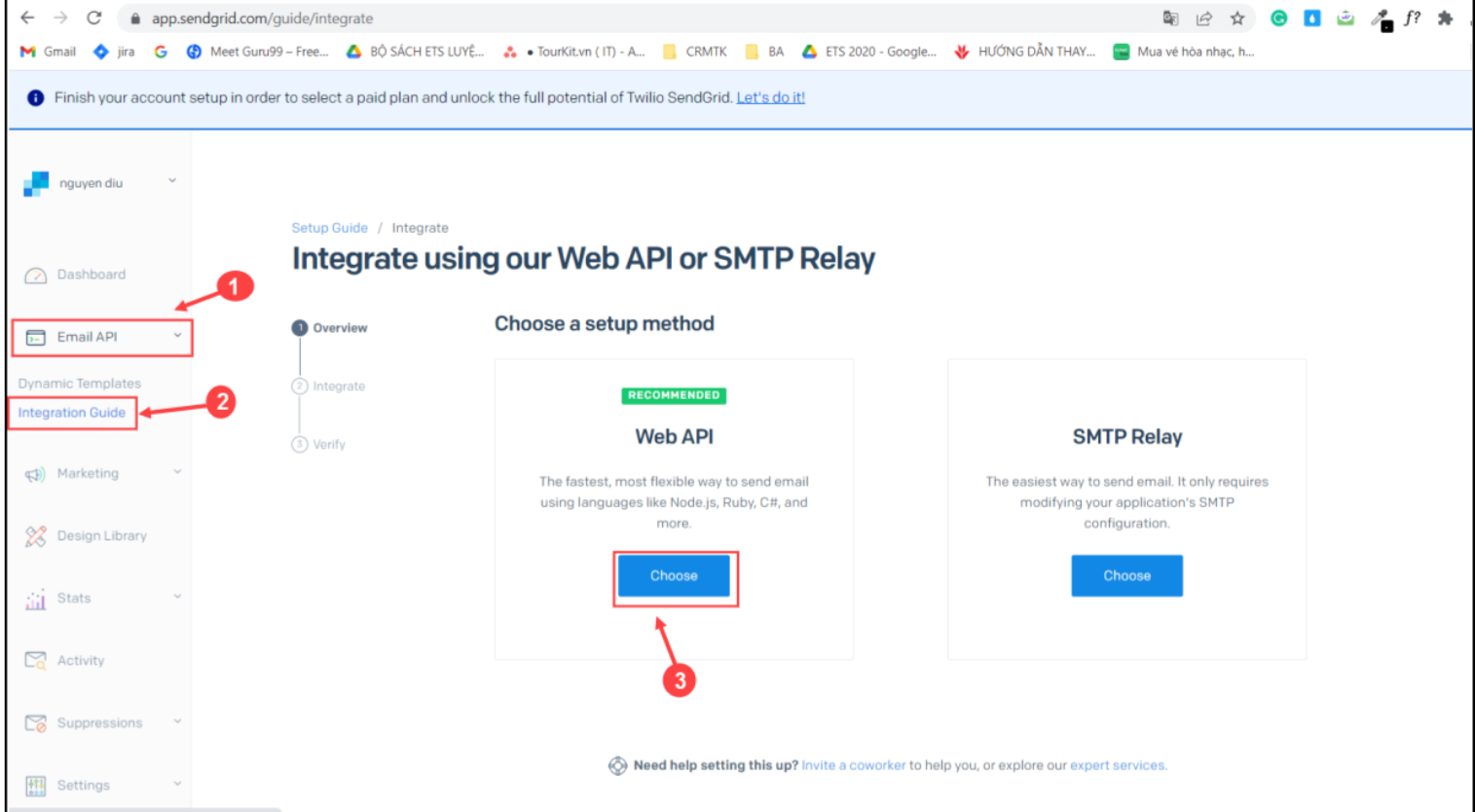Viewport: 1475px width, 812px height.
Task: Click the lifebuoy help icon at bottom
Action: [x=617, y=766]
